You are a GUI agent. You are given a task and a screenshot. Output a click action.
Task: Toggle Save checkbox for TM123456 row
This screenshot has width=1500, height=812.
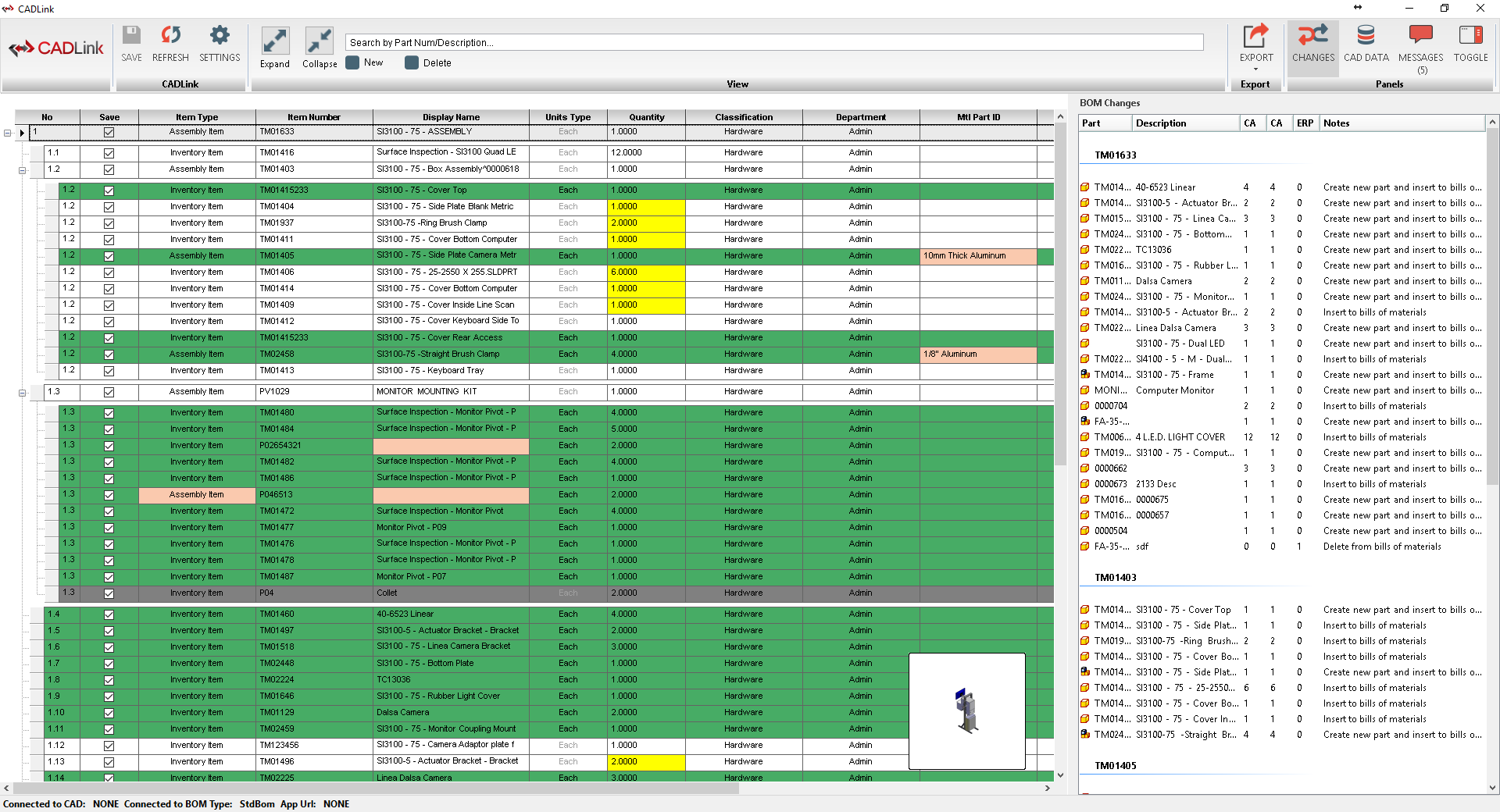[x=109, y=746]
